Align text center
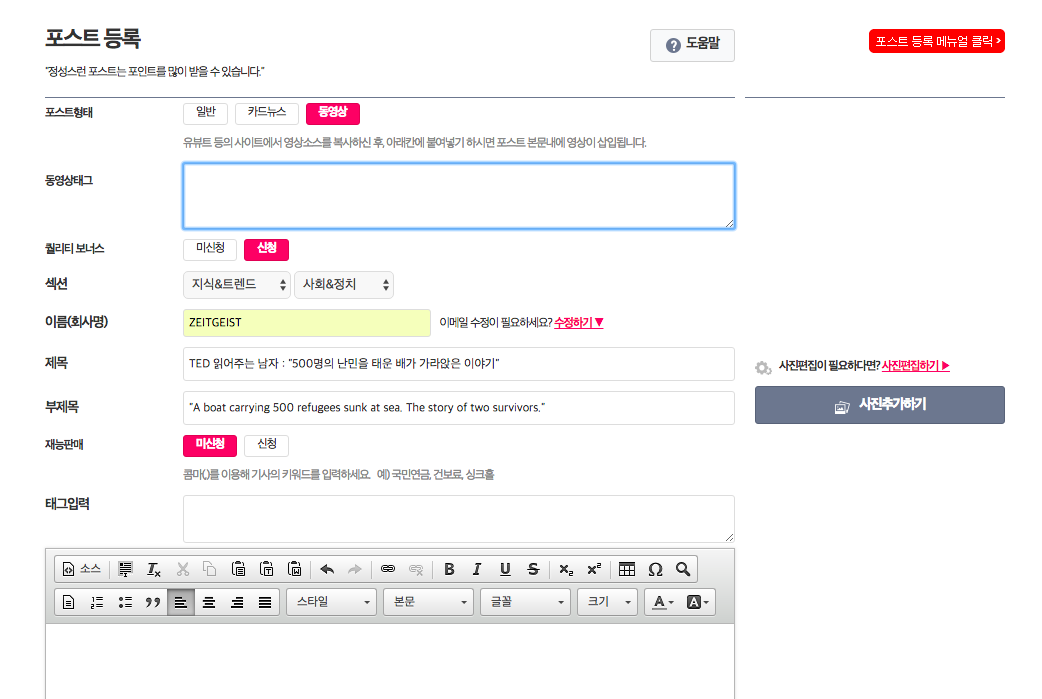The width and height of the screenshot is (1042, 699). point(209,602)
